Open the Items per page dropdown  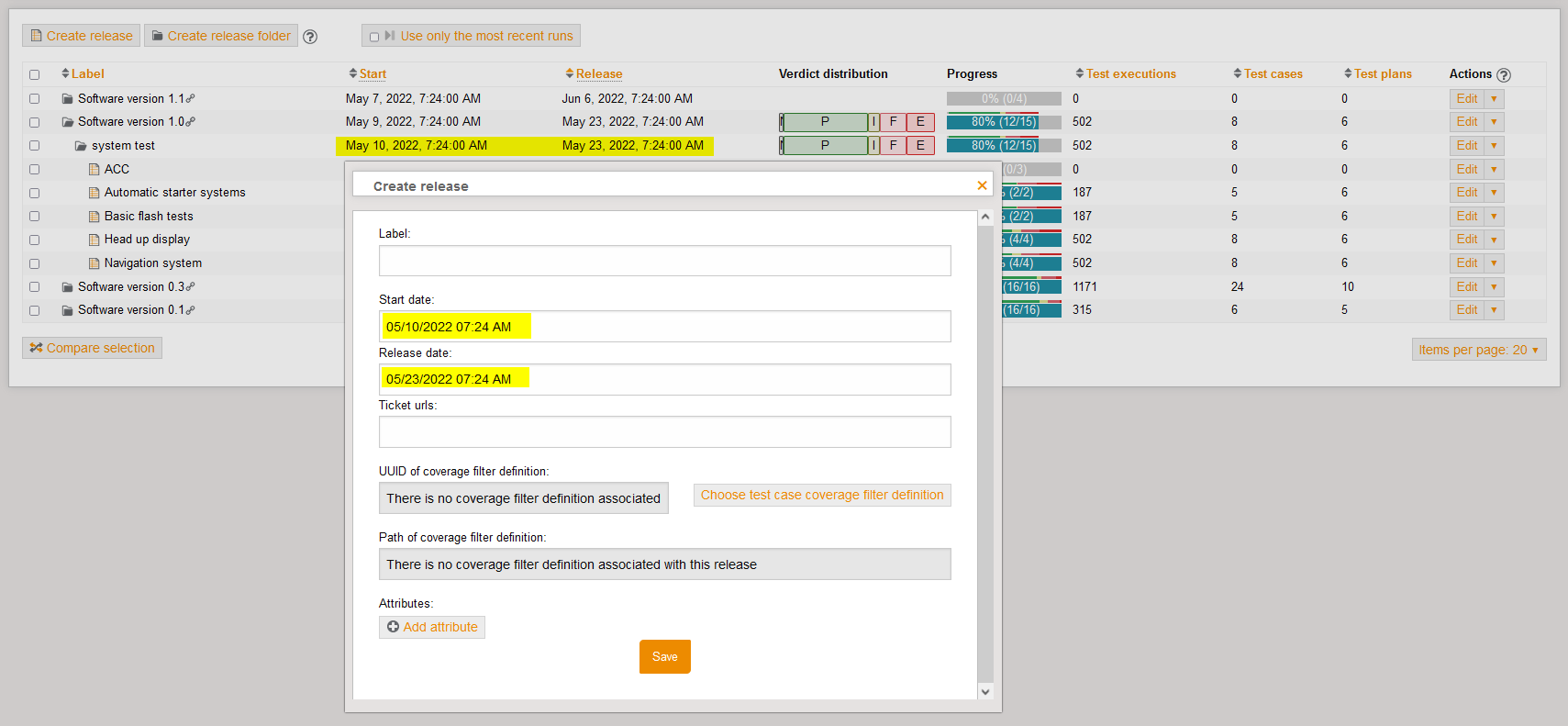pyautogui.click(x=1479, y=350)
